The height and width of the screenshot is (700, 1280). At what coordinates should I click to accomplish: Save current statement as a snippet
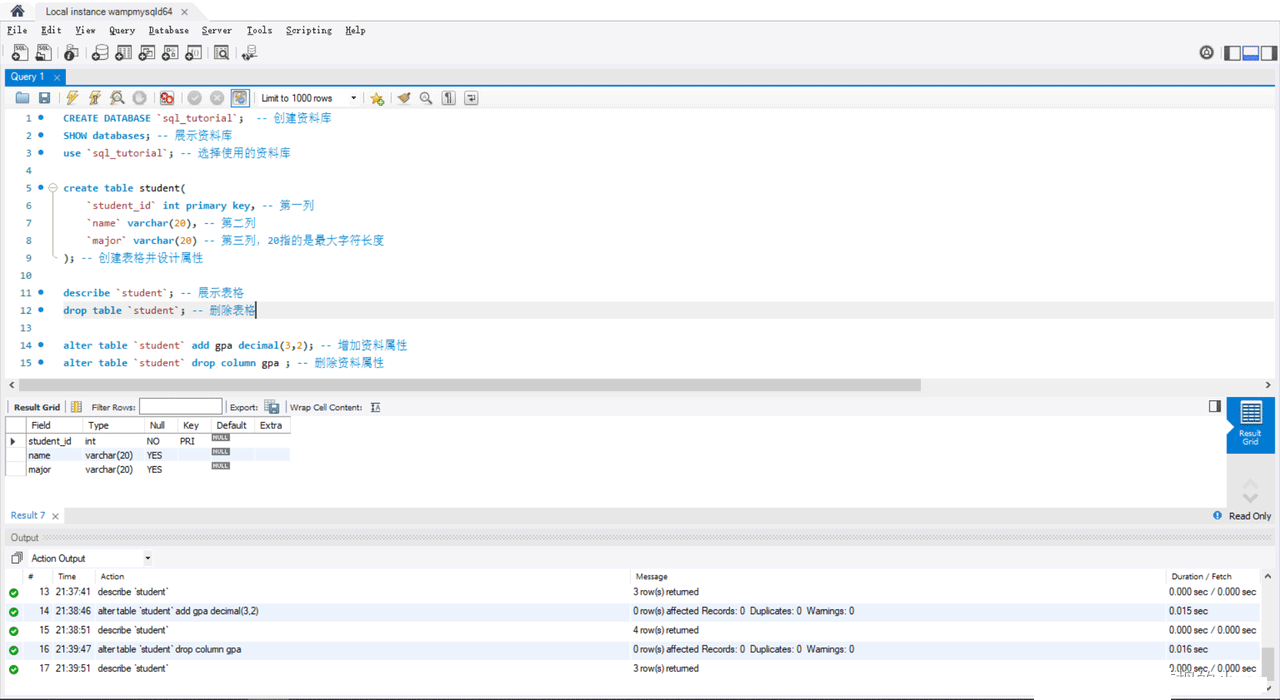click(x=376, y=97)
